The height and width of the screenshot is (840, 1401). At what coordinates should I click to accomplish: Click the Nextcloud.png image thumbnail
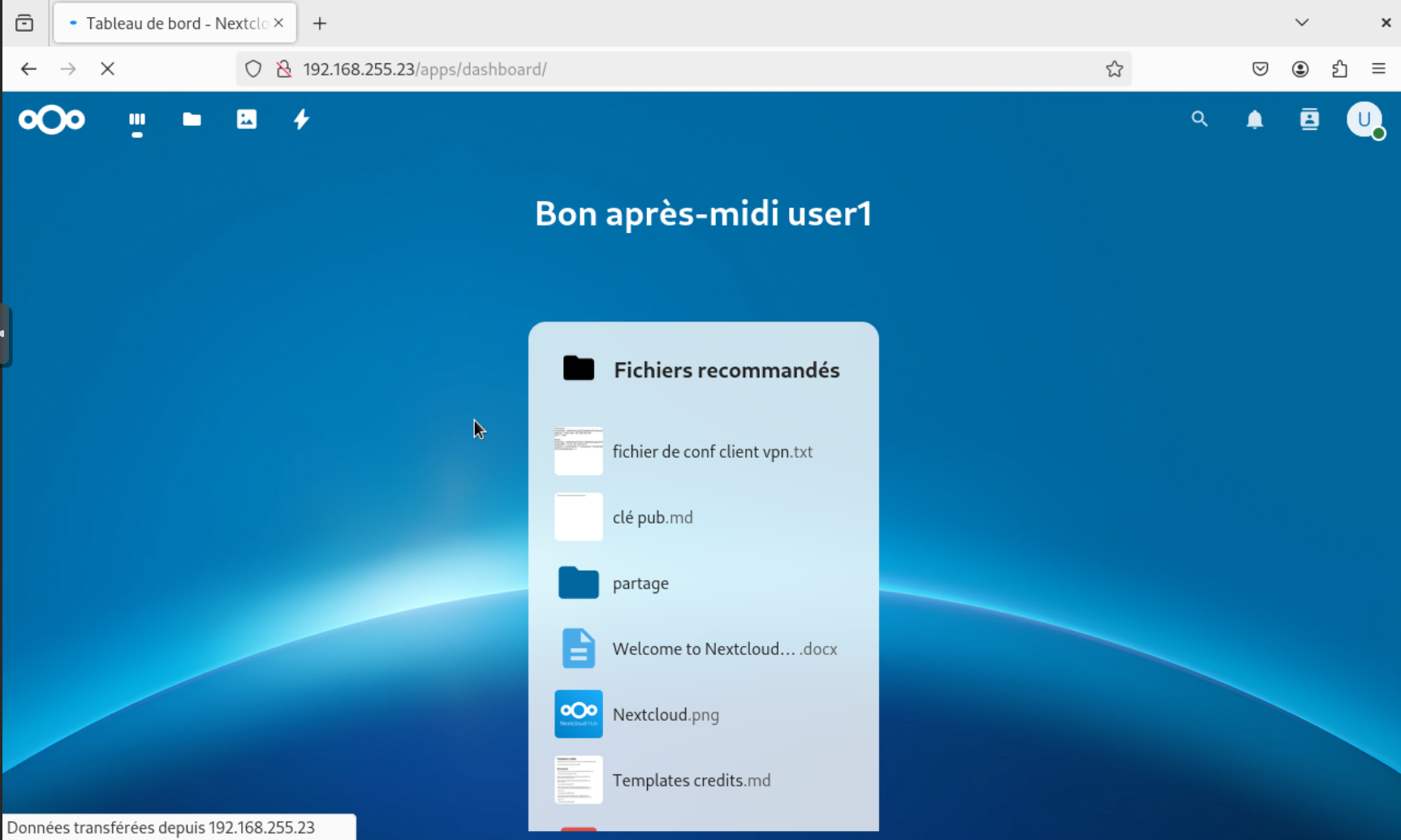point(579,714)
